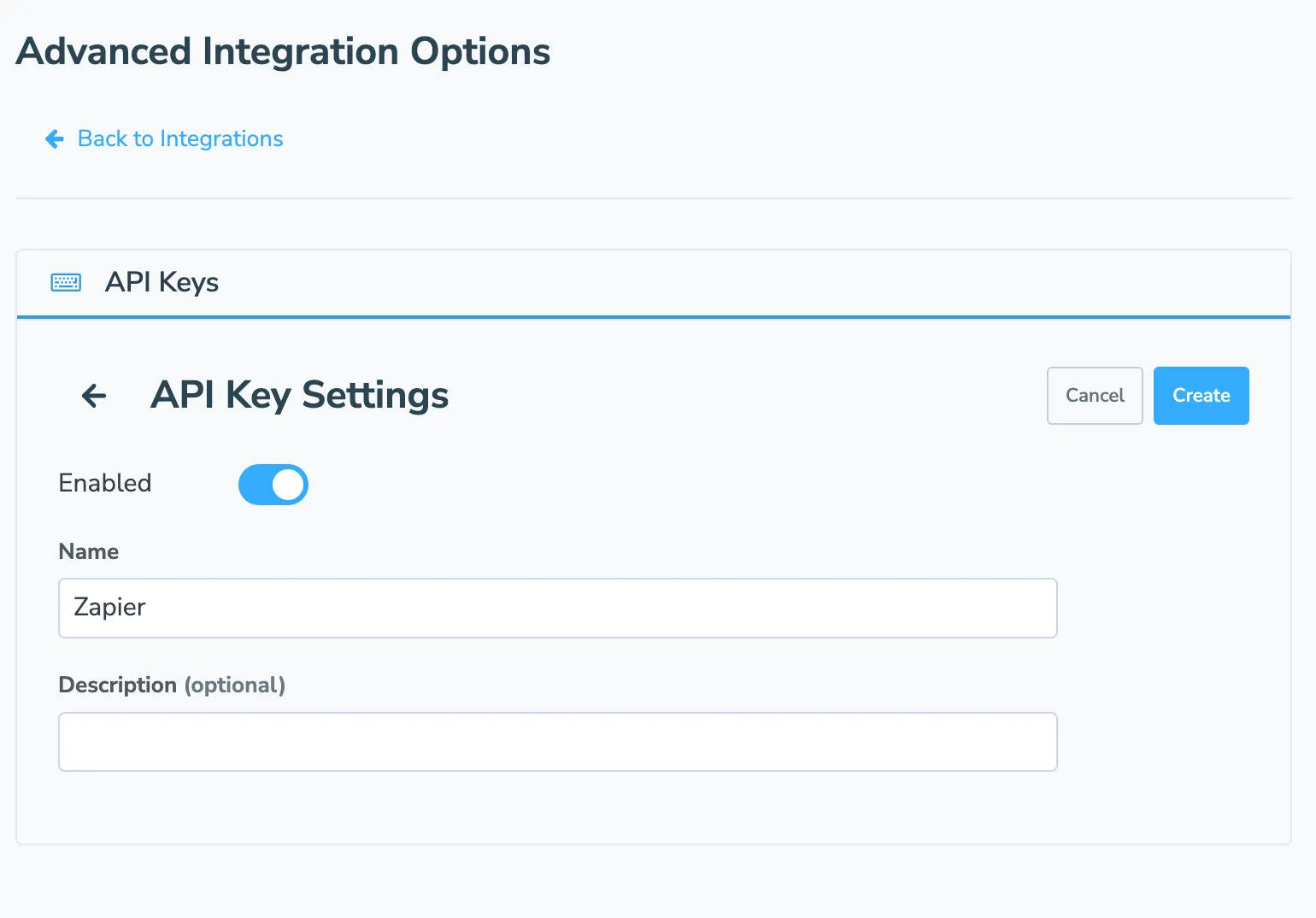Click inside the empty Description field
Image resolution: width=1316 pixels, height=918 pixels.
point(557,741)
